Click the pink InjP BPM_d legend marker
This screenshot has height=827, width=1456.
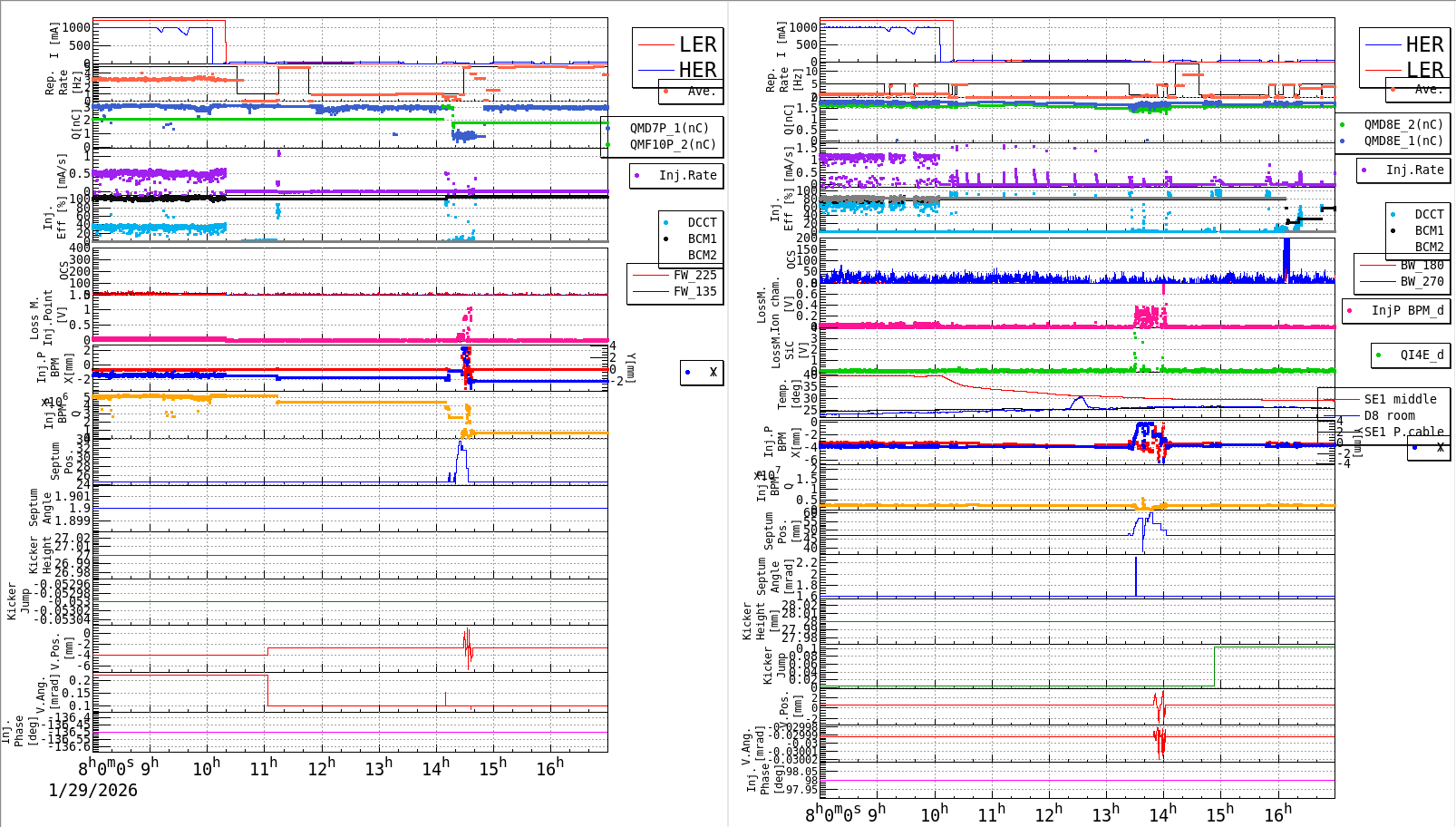(x=1350, y=310)
